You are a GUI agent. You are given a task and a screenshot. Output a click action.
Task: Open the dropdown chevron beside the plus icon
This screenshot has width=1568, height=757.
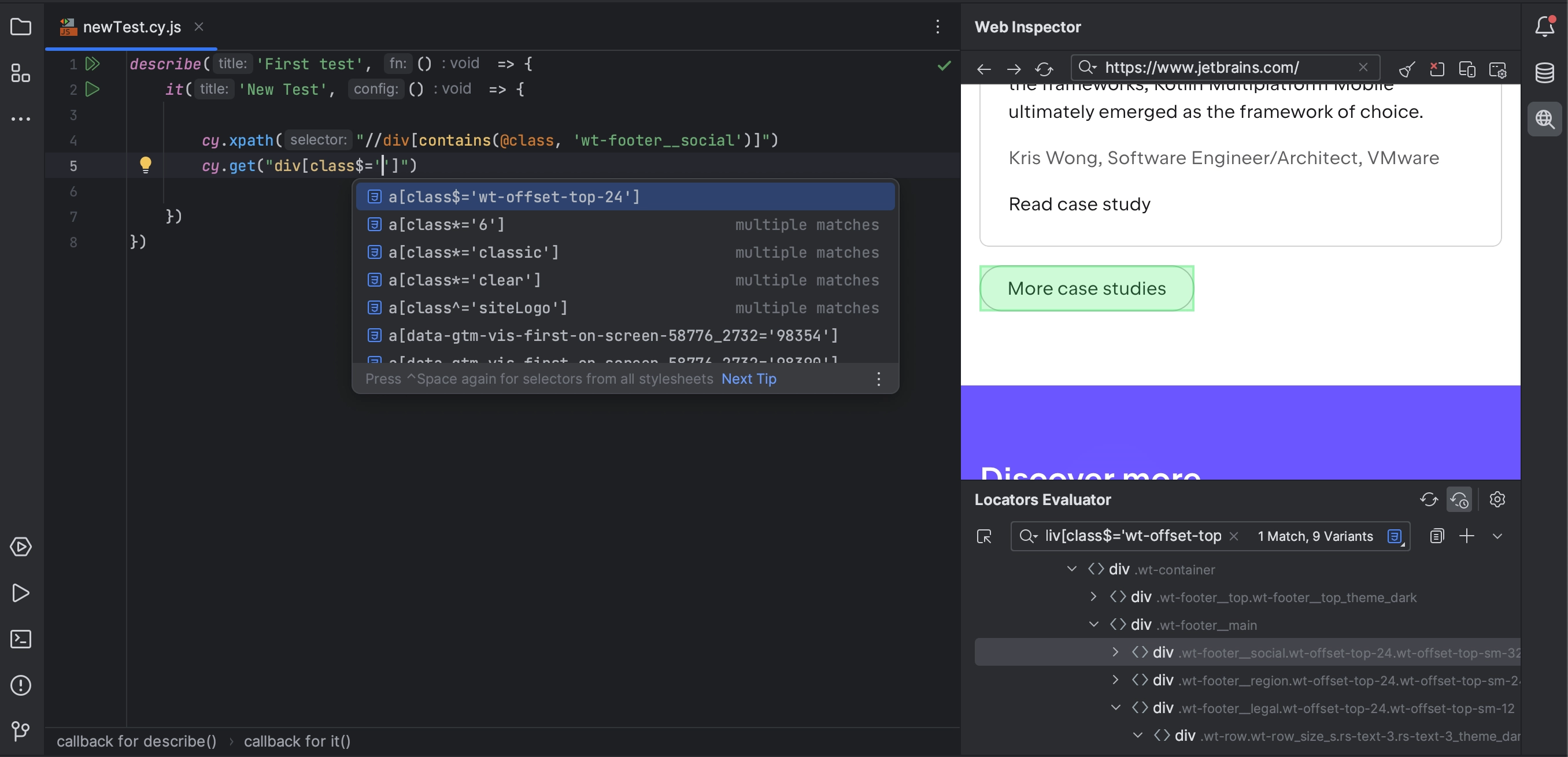(1497, 536)
